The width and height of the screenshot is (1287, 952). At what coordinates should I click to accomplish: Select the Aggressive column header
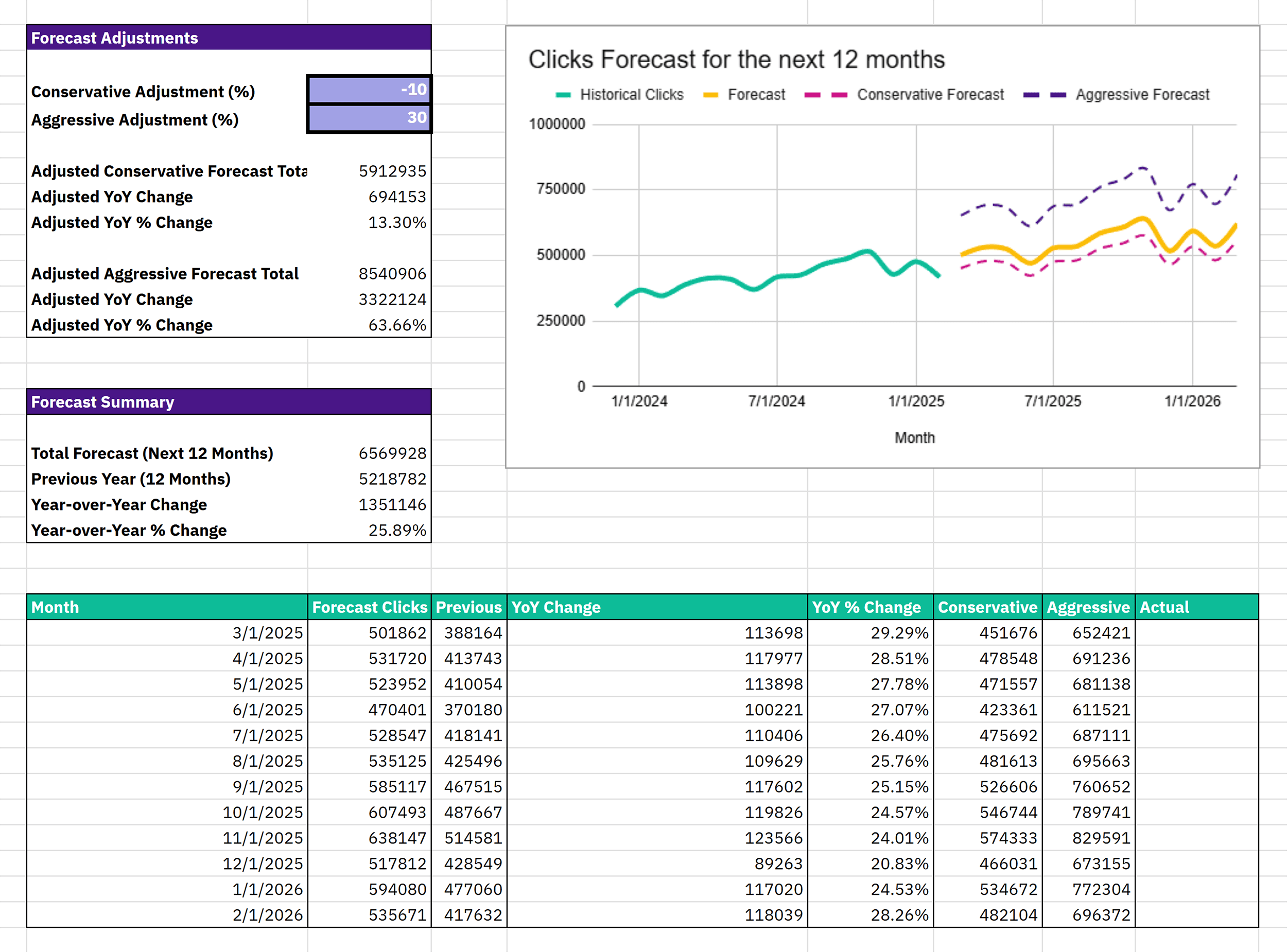(x=1088, y=607)
